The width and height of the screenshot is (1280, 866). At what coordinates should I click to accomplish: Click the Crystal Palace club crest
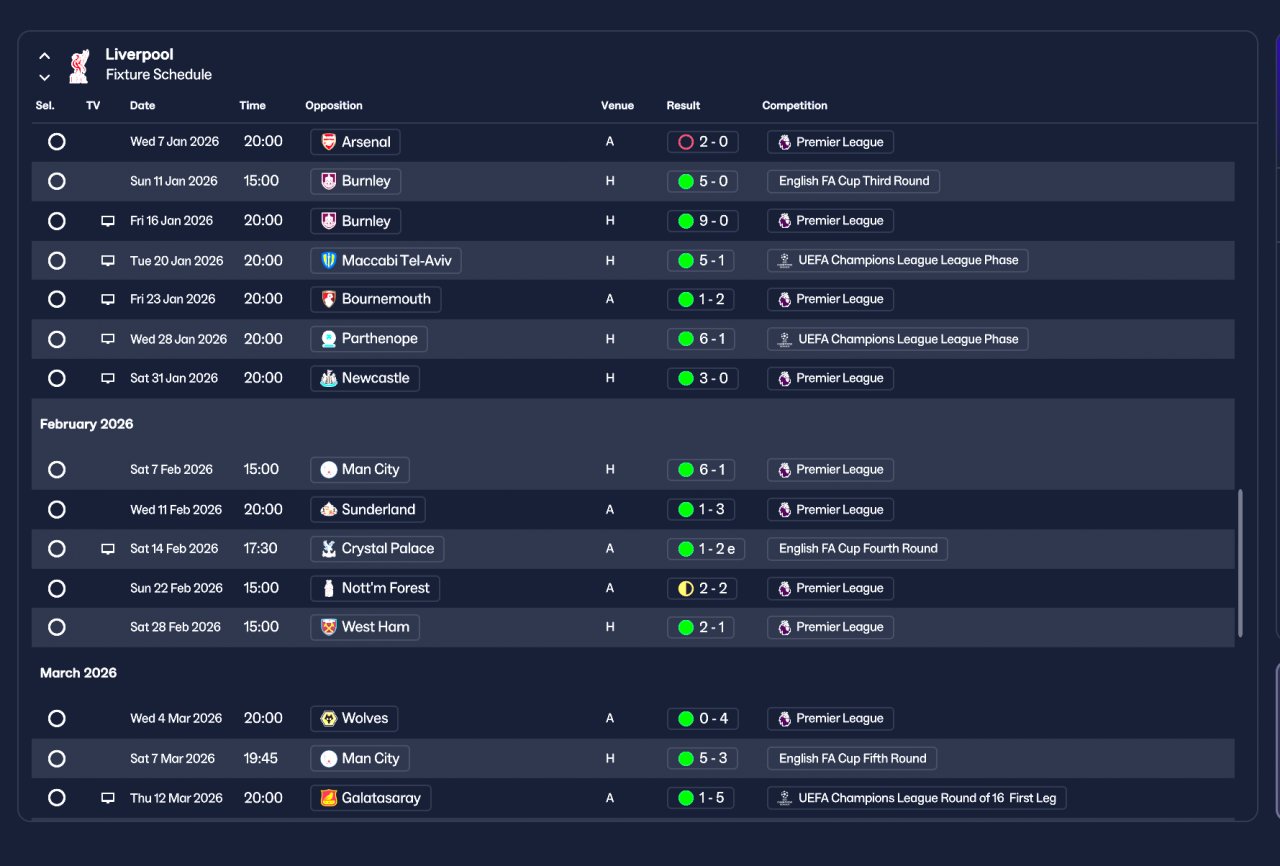coord(328,549)
